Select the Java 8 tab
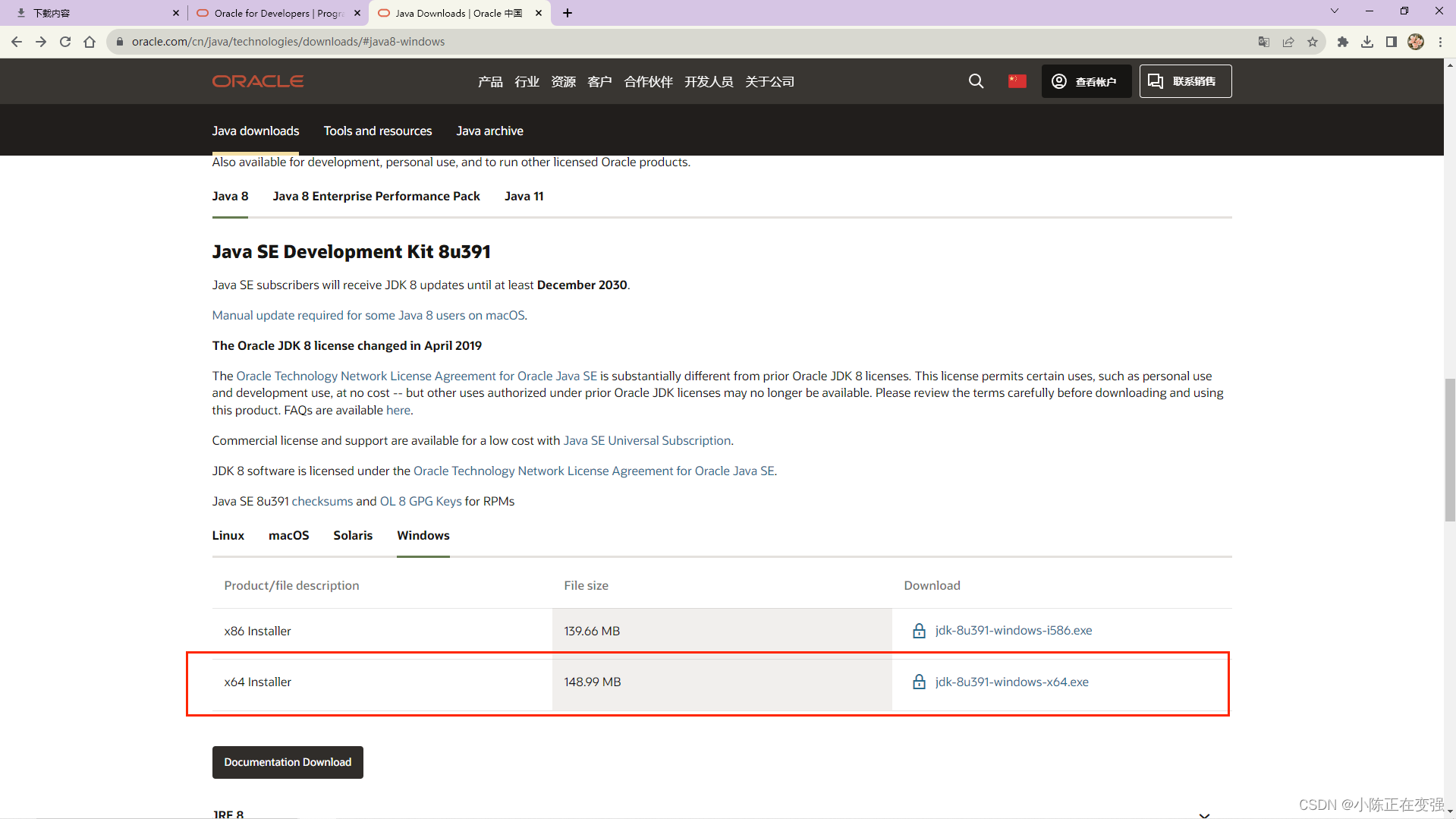The image size is (1456, 819). tap(230, 197)
